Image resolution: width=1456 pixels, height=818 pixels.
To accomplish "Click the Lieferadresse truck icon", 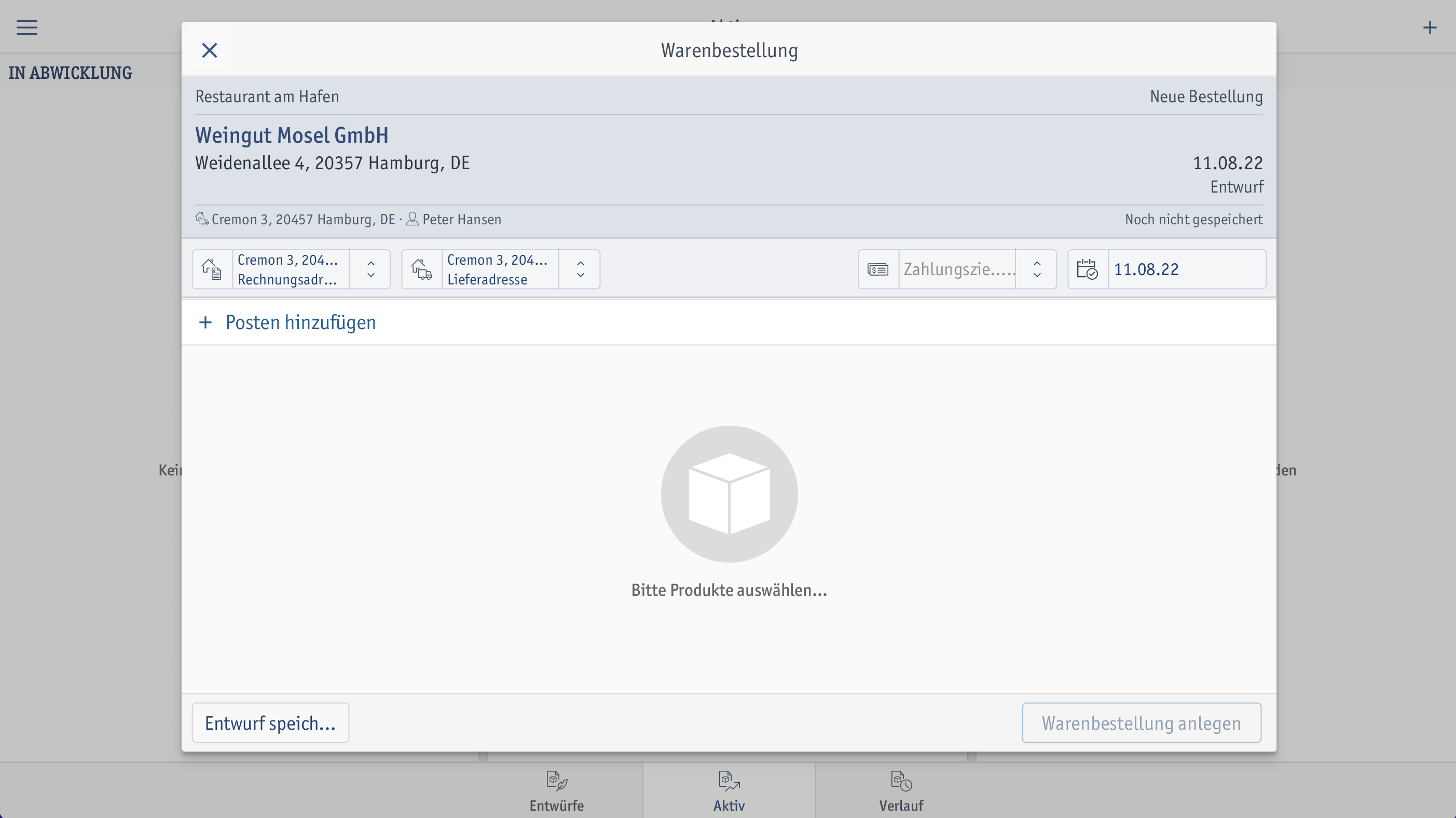I will (x=422, y=269).
